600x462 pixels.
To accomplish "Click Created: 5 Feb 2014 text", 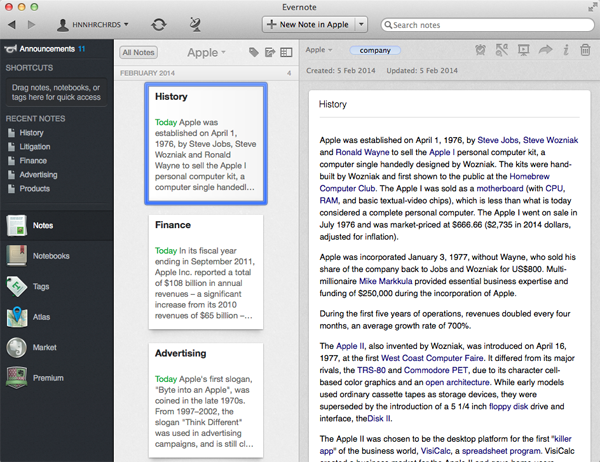I will pos(341,70).
